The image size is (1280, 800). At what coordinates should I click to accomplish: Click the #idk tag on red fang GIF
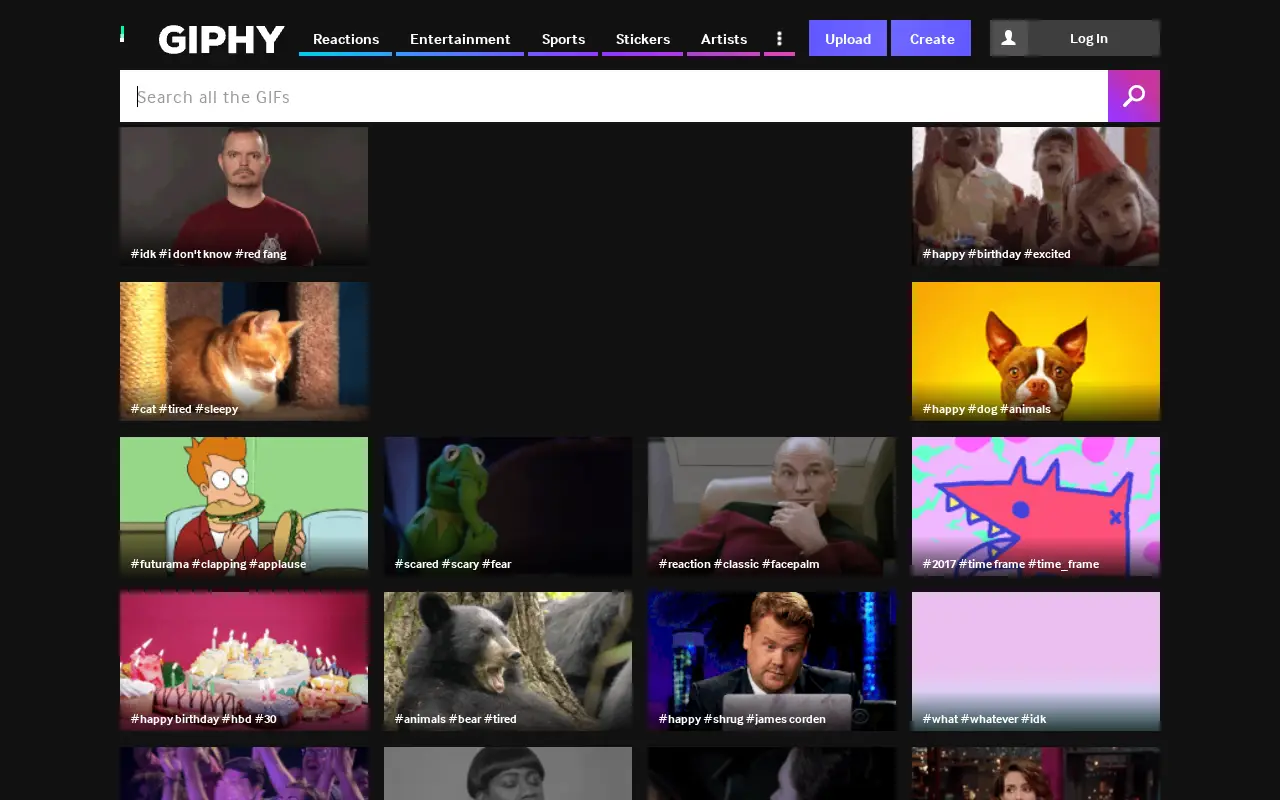pos(143,254)
